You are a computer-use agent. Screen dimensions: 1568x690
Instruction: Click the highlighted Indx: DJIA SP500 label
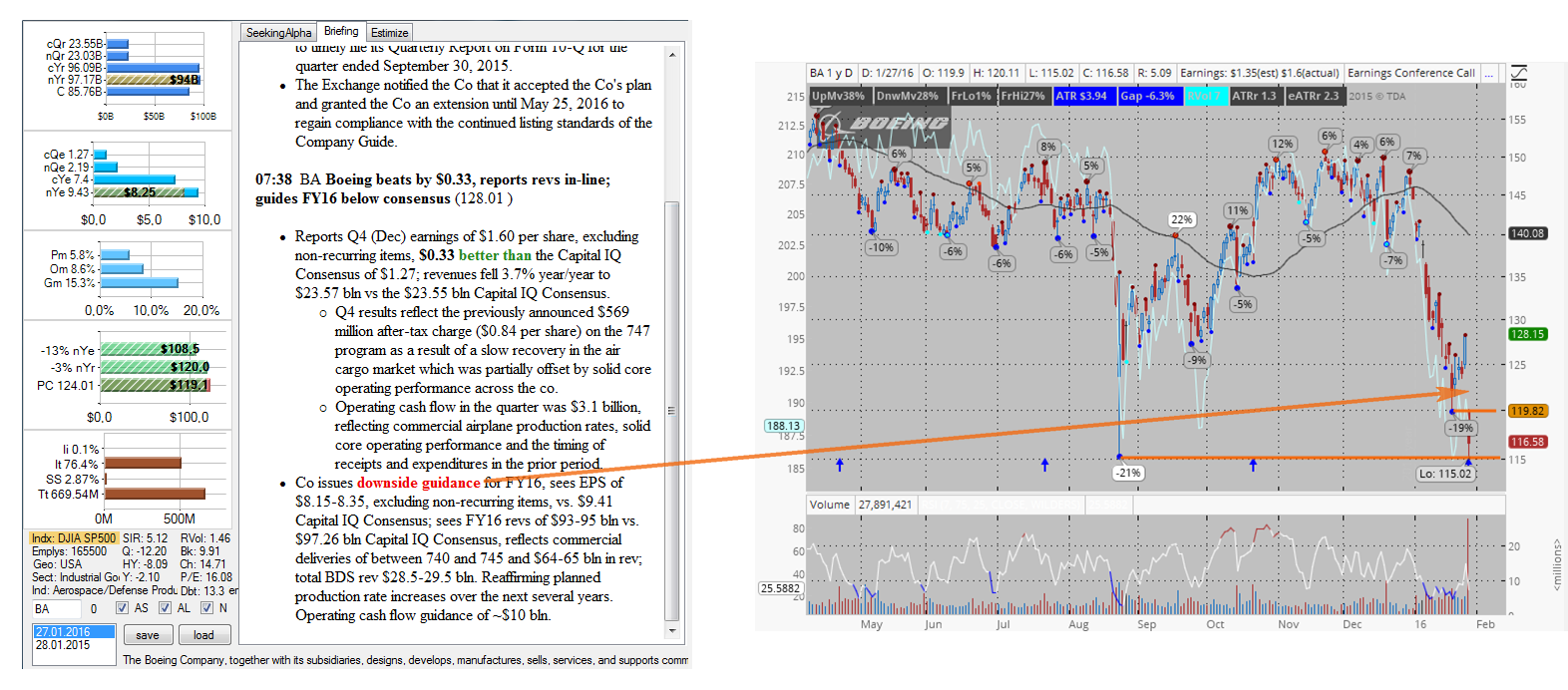[74, 538]
